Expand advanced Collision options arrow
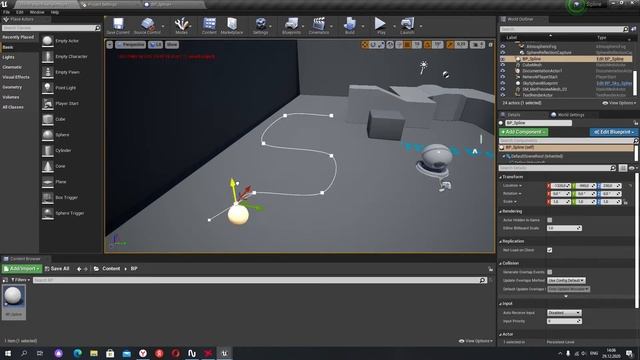The width and height of the screenshot is (640, 360). point(566,296)
